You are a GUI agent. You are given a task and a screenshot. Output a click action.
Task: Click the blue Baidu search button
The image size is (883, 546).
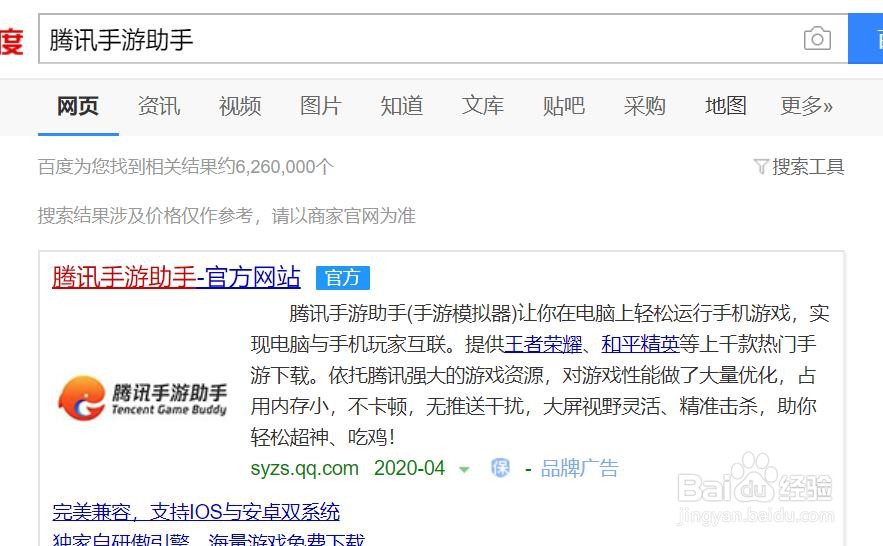866,39
